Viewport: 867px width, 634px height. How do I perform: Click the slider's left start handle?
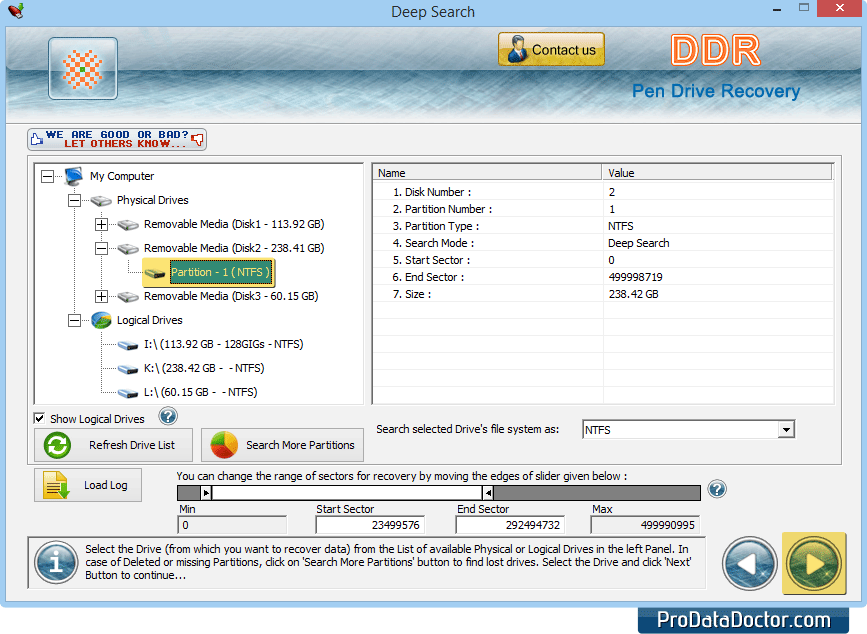pyautogui.click(x=206, y=492)
